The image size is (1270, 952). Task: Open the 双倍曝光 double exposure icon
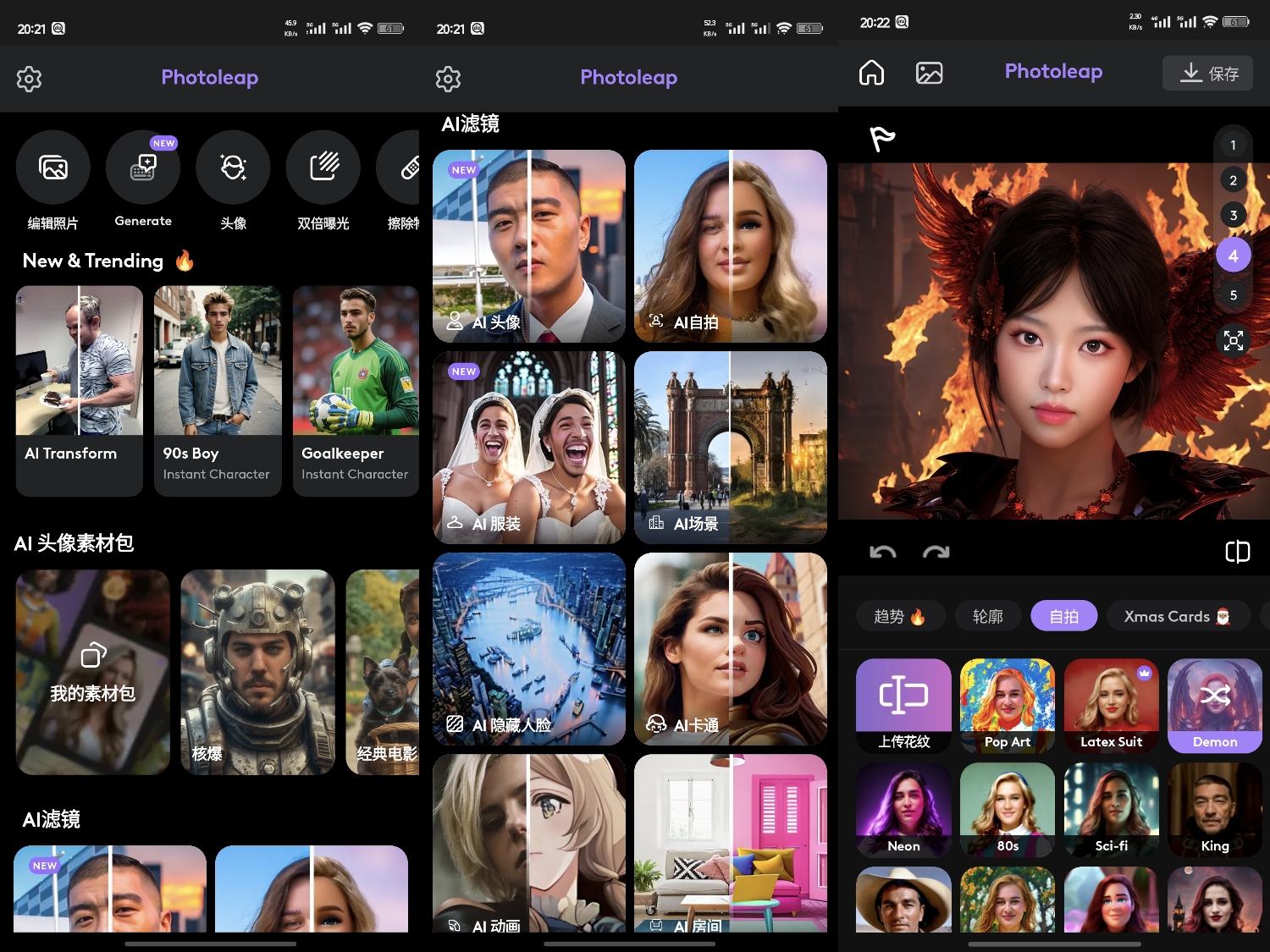323,168
